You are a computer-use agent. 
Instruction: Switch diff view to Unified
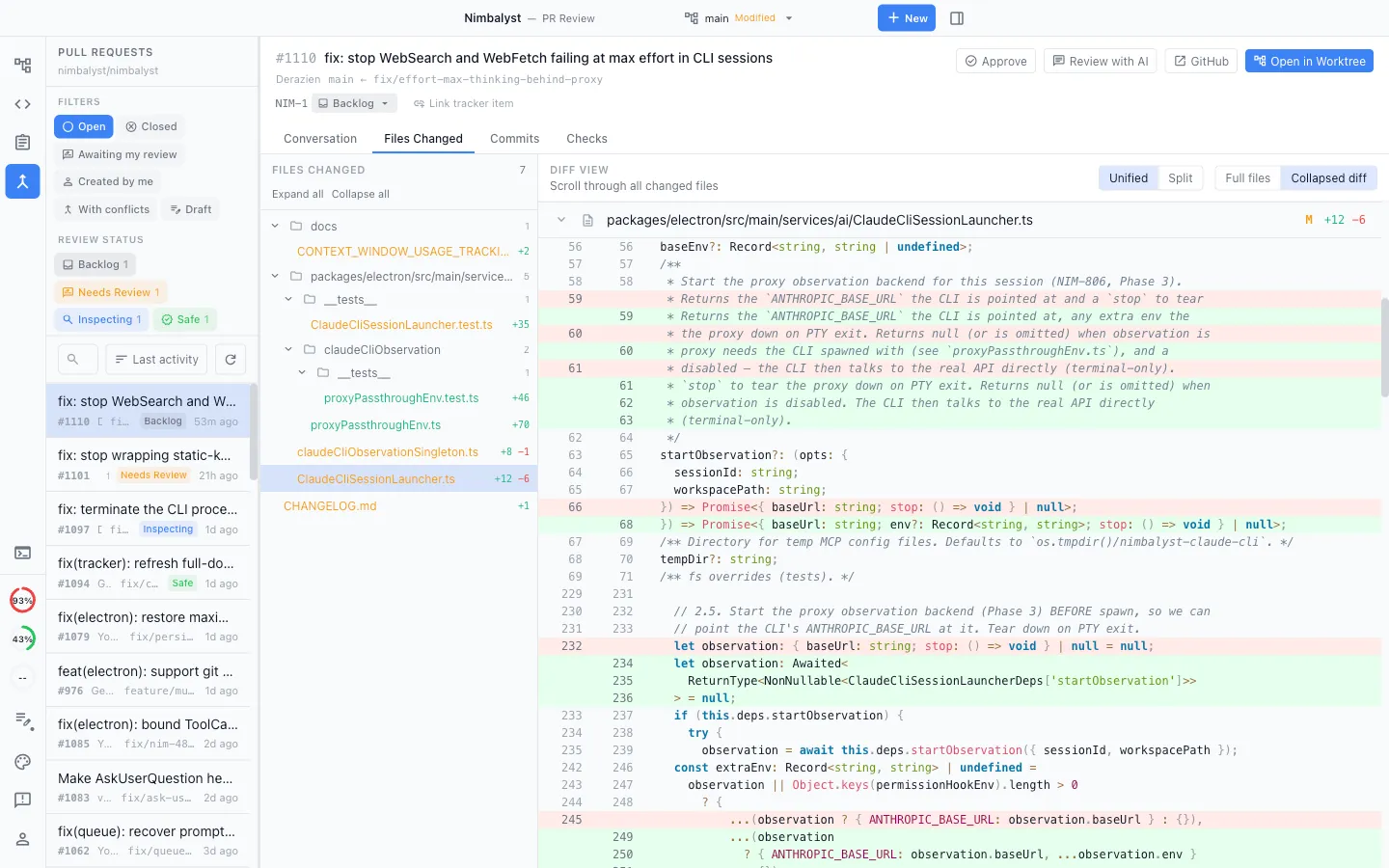(x=1129, y=177)
